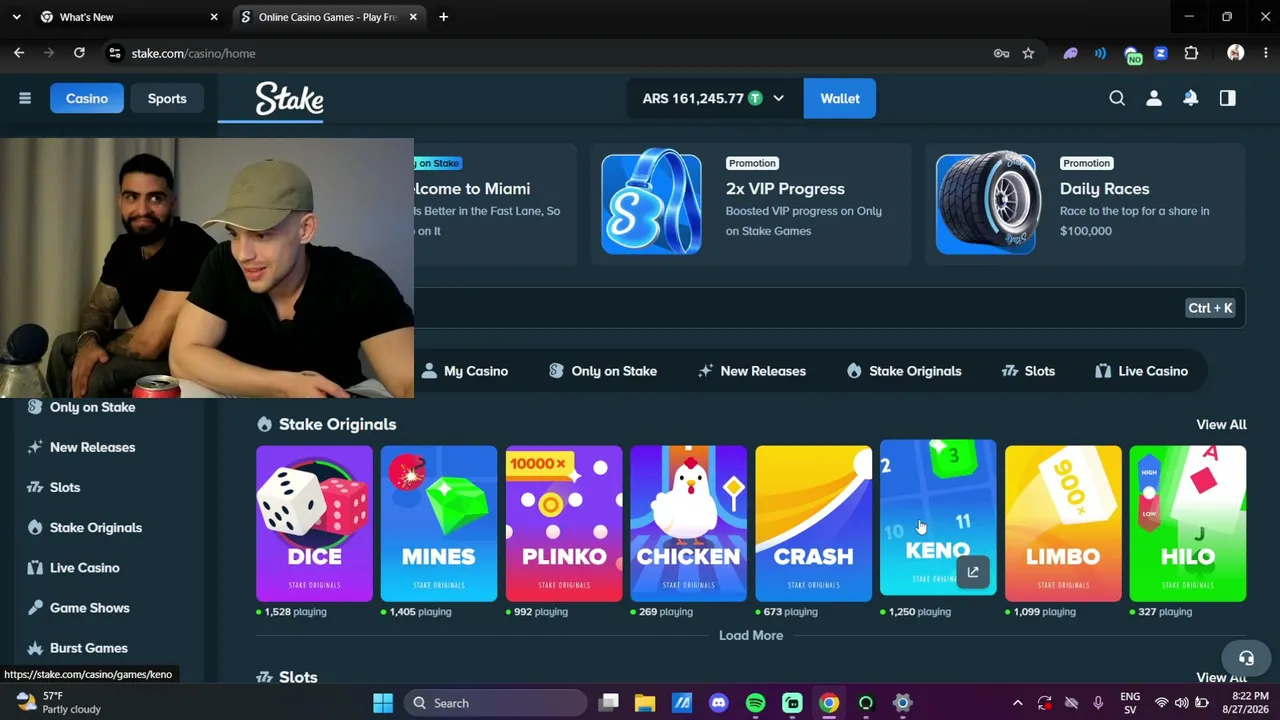The height and width of the screenshot is (720, 1280).
Task: Open the Chicken game card
Action: pyautogui.click(x=689, y=524)
